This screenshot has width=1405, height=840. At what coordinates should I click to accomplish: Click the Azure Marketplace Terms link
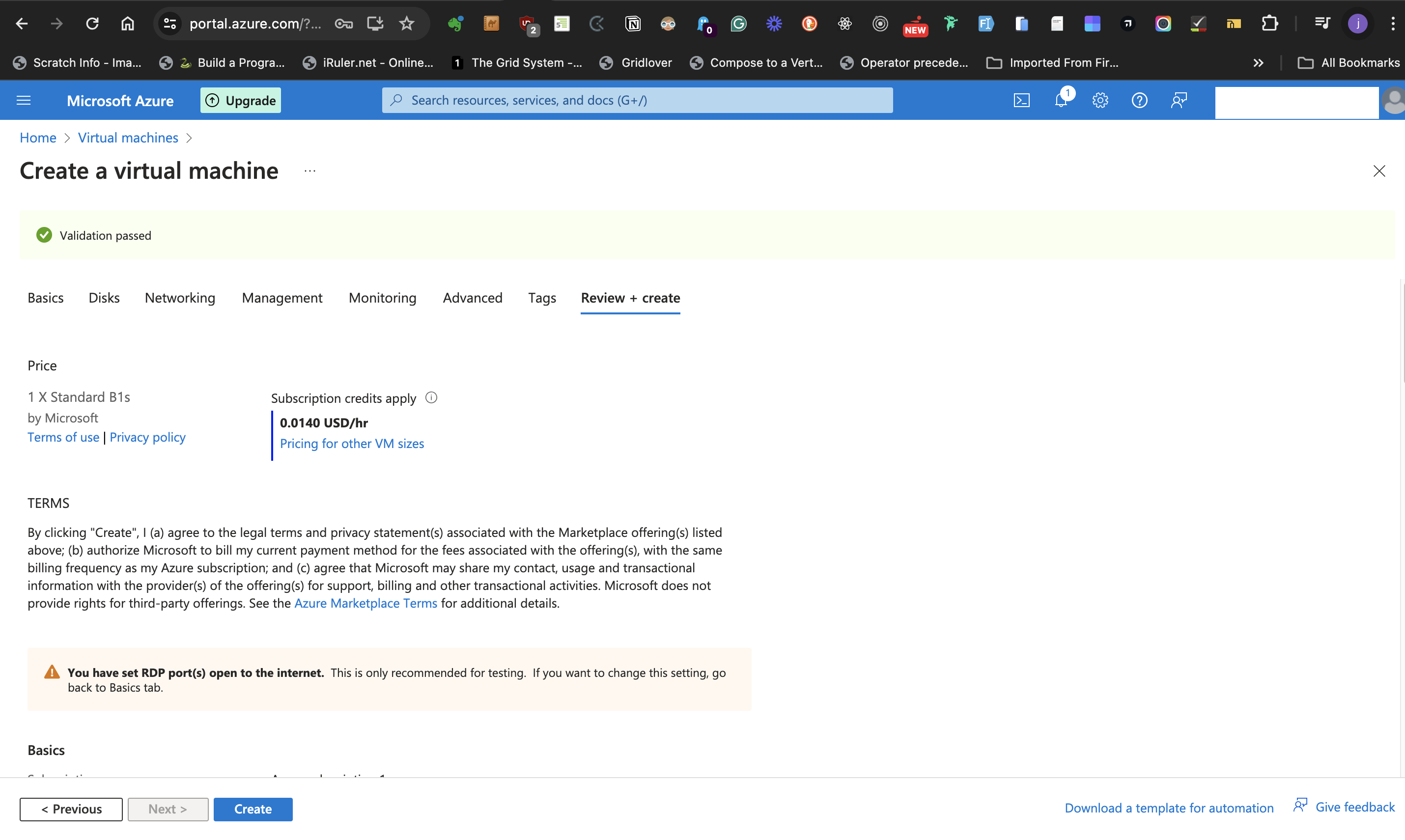pos(365,603)
